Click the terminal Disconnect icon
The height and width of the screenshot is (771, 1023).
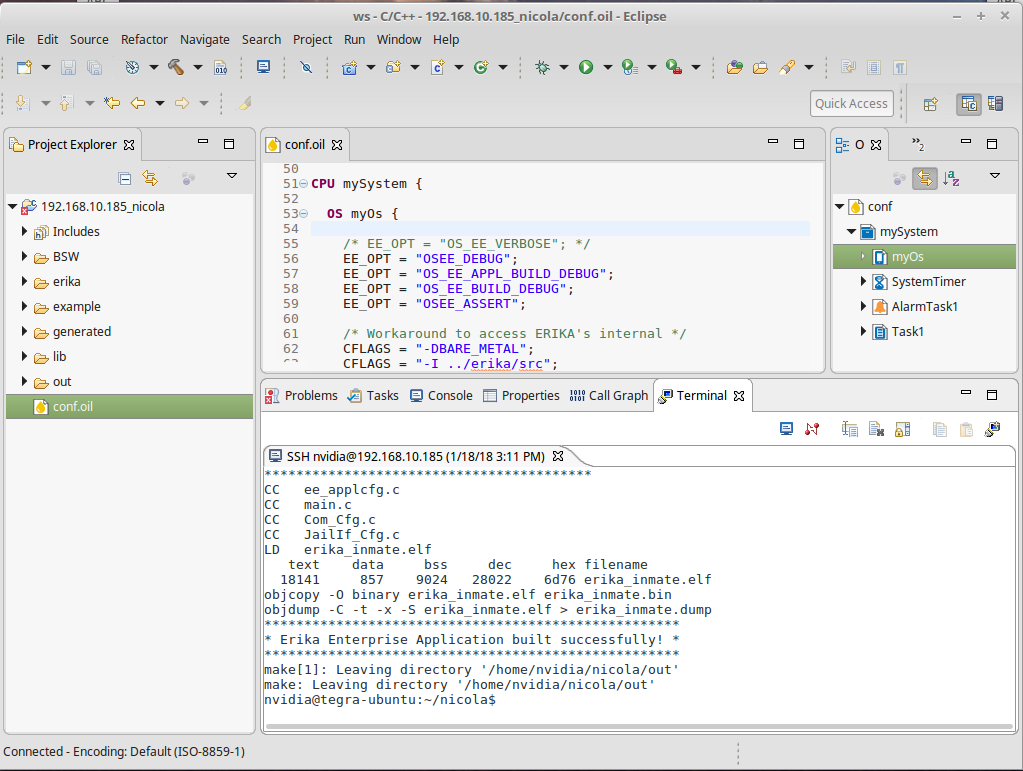812,429
